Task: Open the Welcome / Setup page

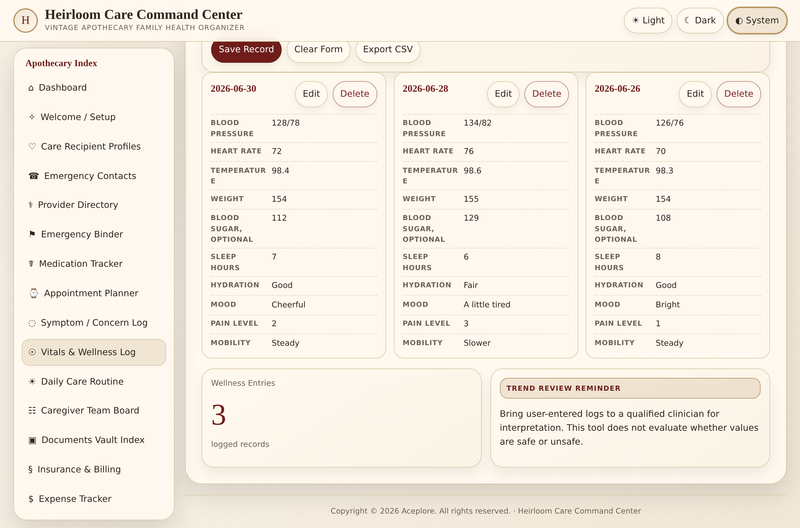Action: pyautogui.click(x=94, y=117)
